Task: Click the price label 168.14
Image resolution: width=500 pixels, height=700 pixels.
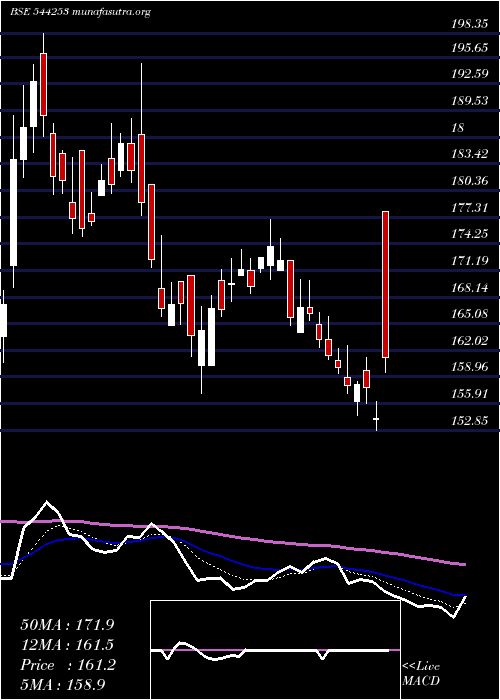Action: click(469, 288)
